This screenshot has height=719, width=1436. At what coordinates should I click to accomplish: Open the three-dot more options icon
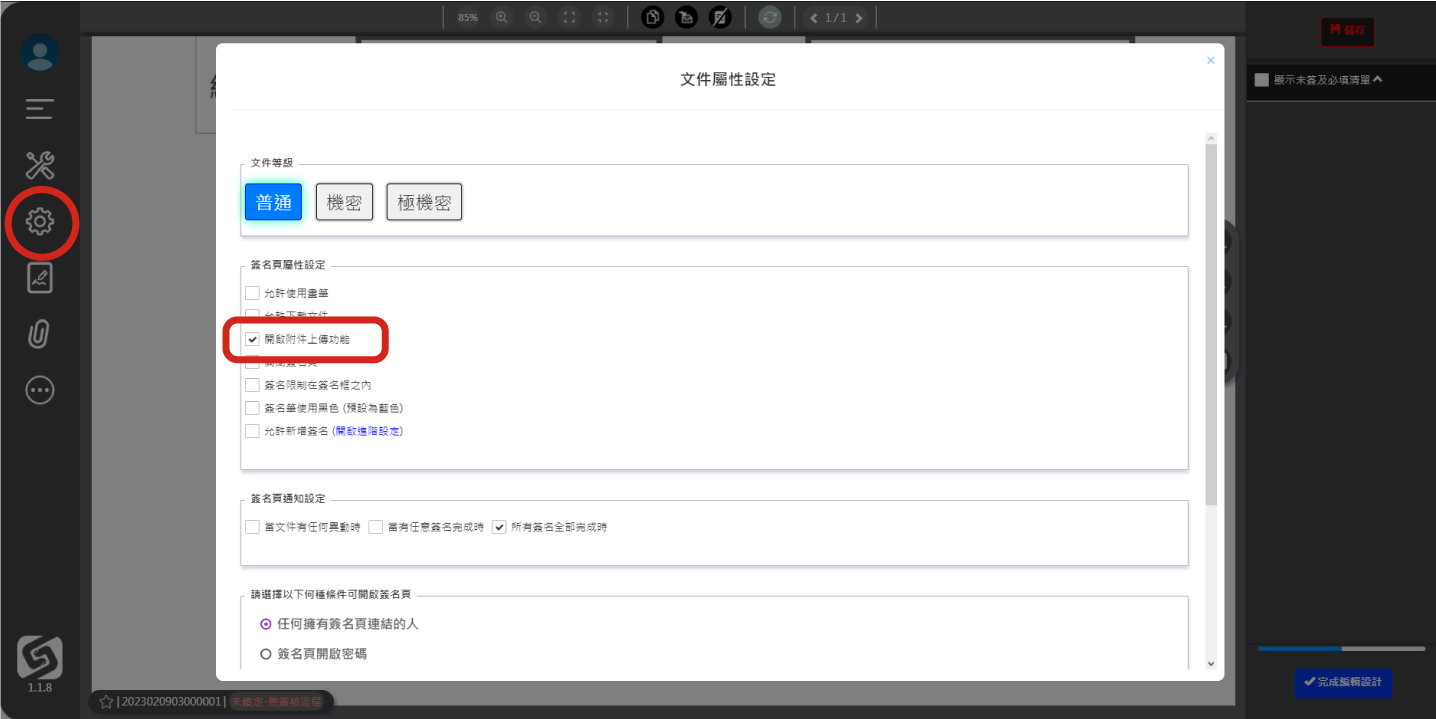point(40,390)
